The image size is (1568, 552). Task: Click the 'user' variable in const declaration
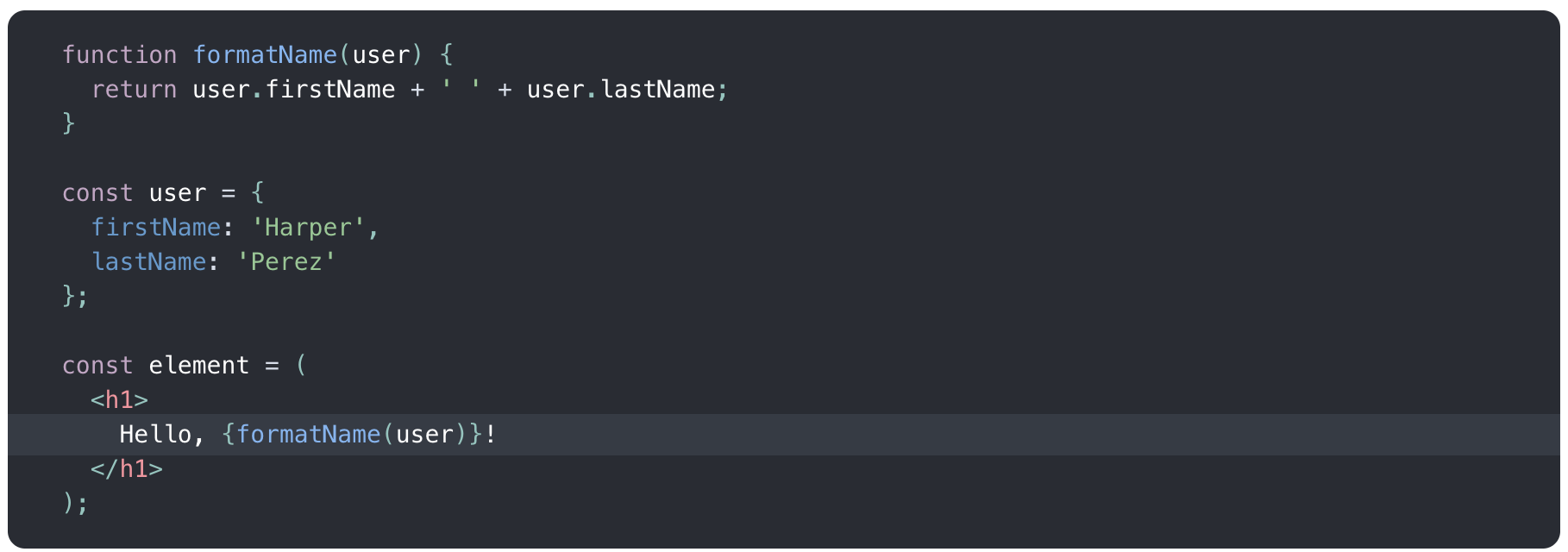click(x=178, y=193)
